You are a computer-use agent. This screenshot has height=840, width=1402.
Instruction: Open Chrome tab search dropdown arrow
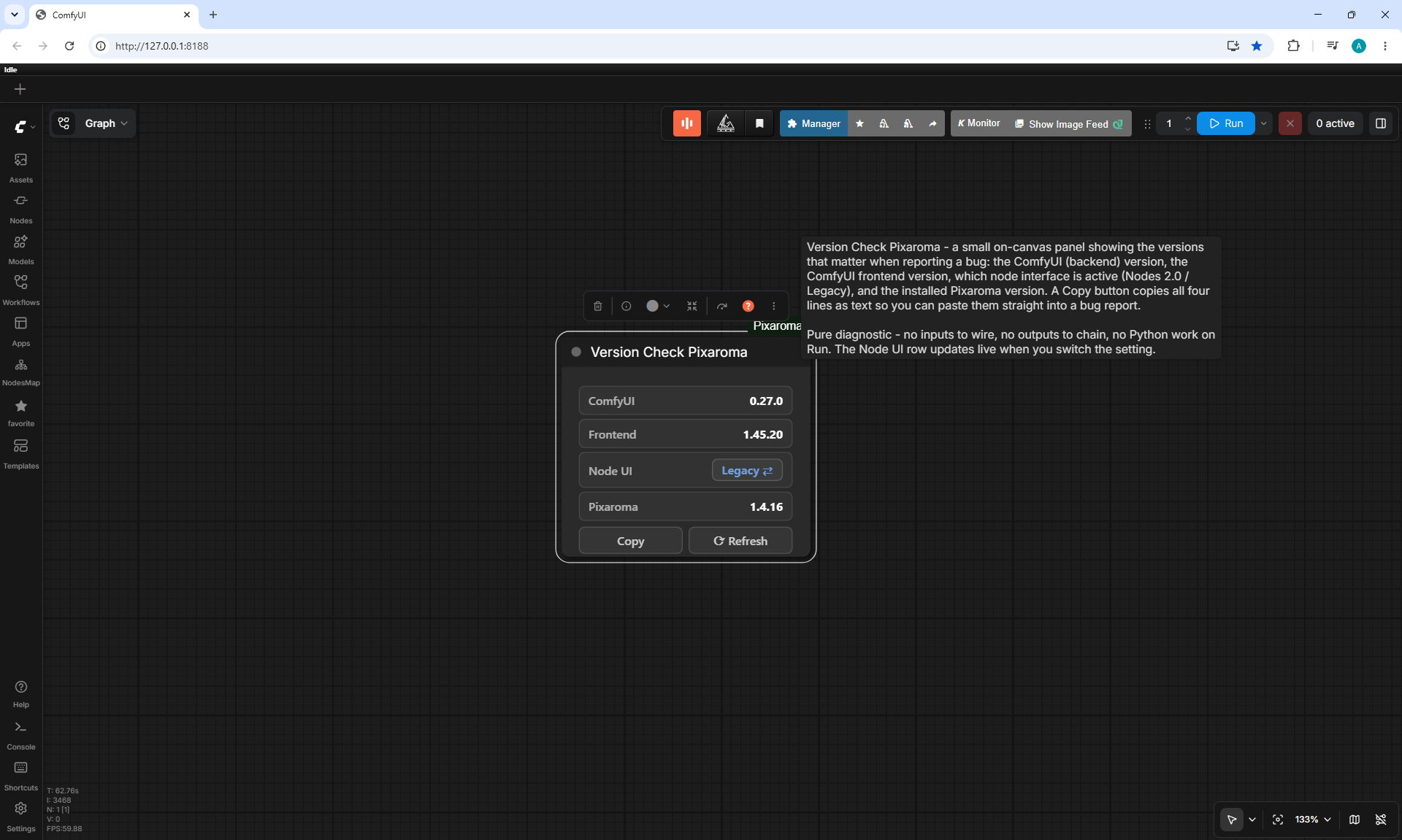(x=14, y=15)
